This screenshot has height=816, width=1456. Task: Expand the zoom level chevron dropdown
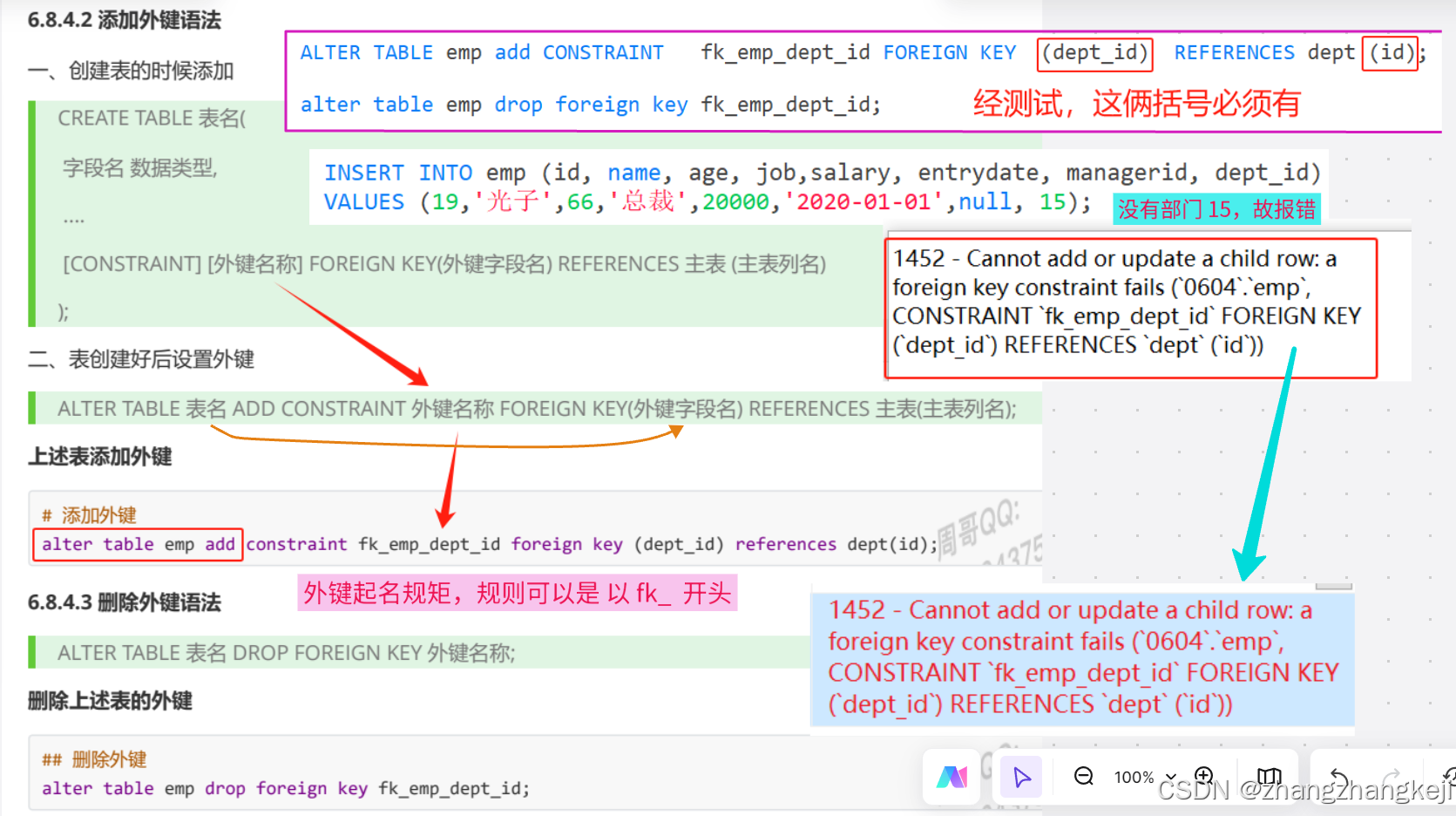pos(1171,776)
